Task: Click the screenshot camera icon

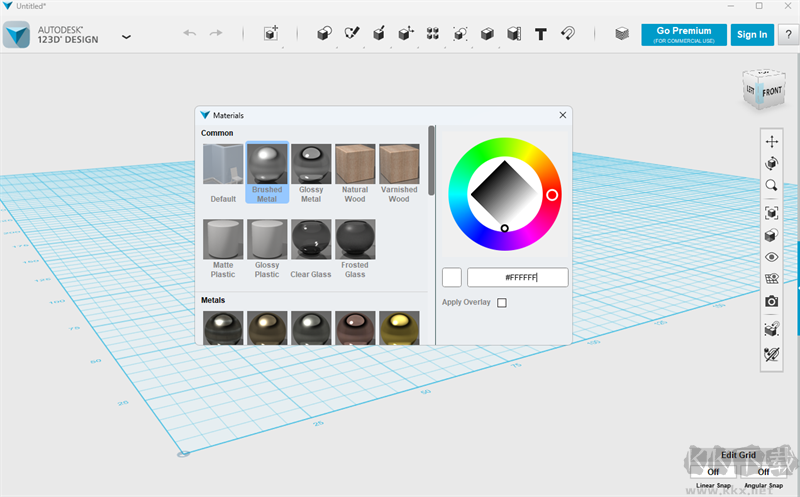Action: click(x=771, y=301)
